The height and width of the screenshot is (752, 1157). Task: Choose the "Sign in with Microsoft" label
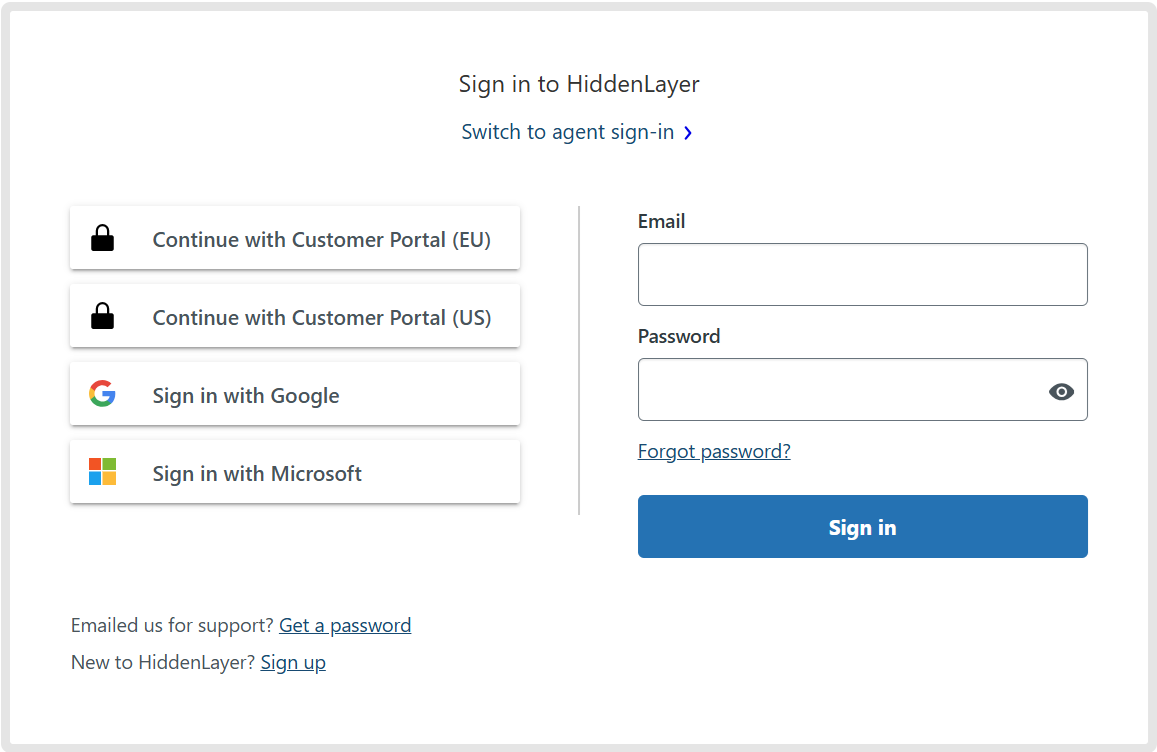point(257,474)
